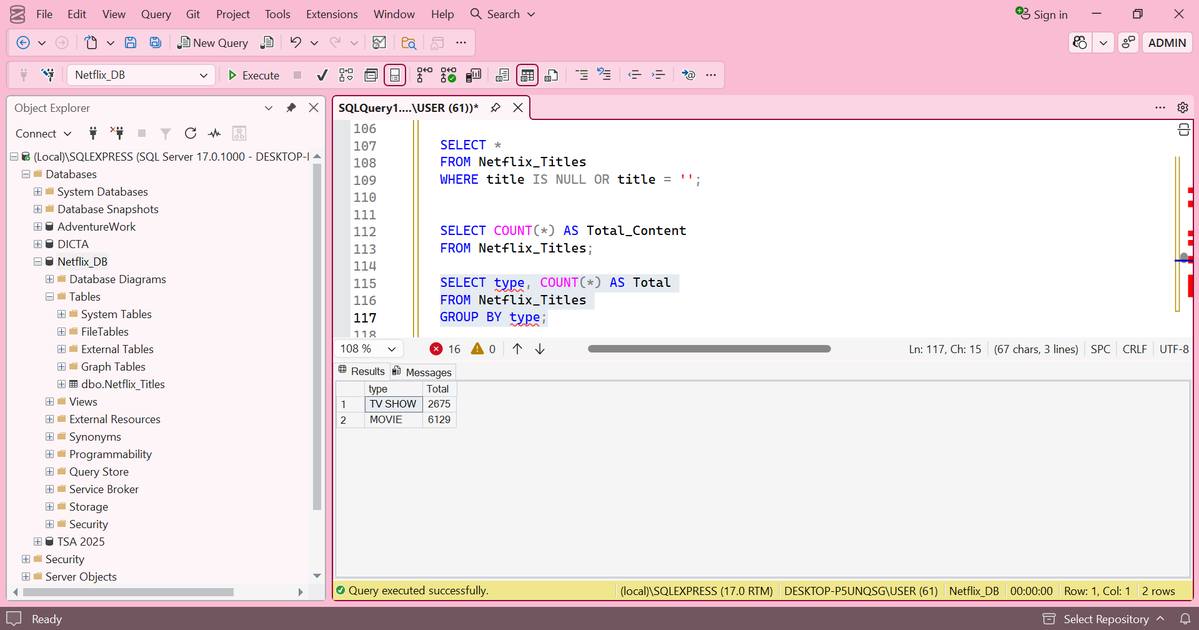Click the New Query button
1199x630 pixels.
213,43
